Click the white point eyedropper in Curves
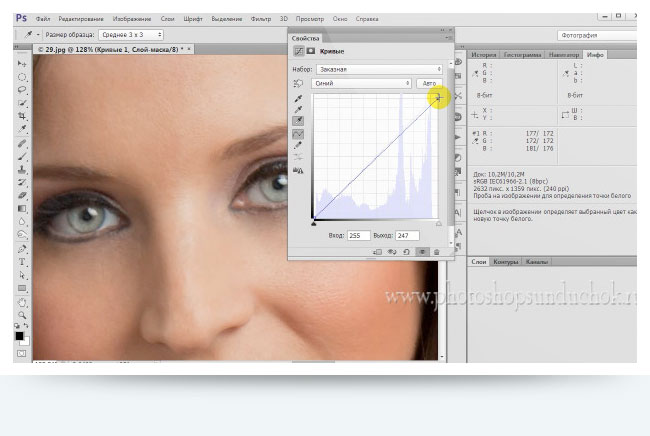Screen dimensions: 650x436 click(298, 121)
